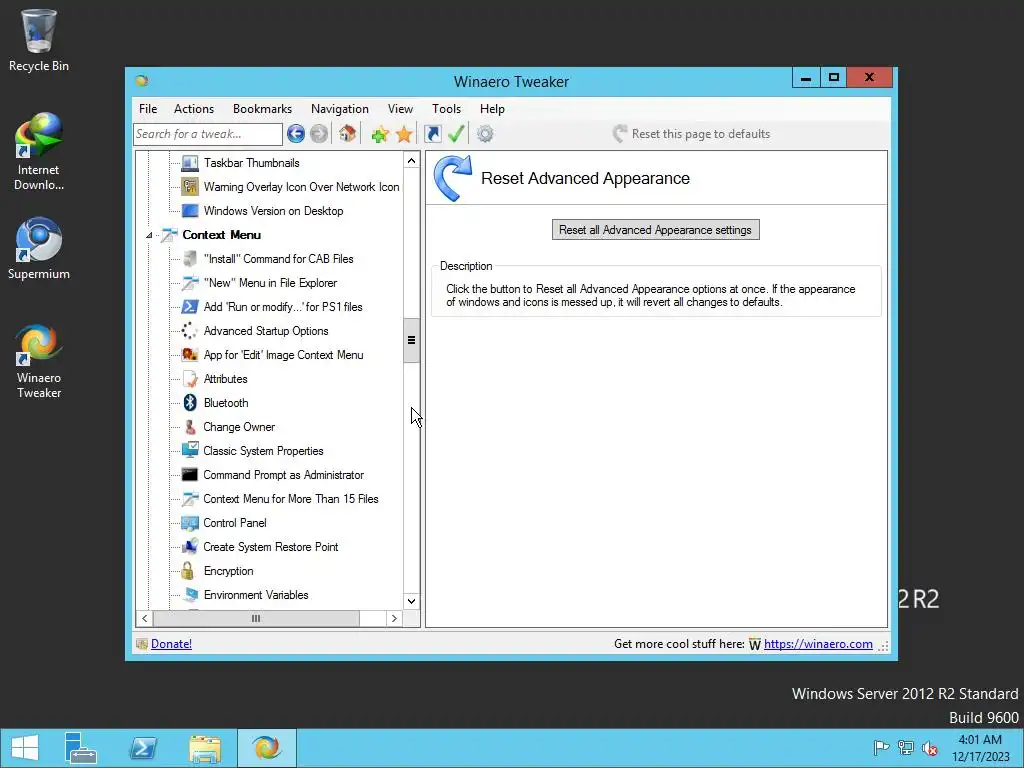Click the Encryption padlock icon
Image resolution: width=1024 pixels, height=768 pixels.
pos(188,571)
